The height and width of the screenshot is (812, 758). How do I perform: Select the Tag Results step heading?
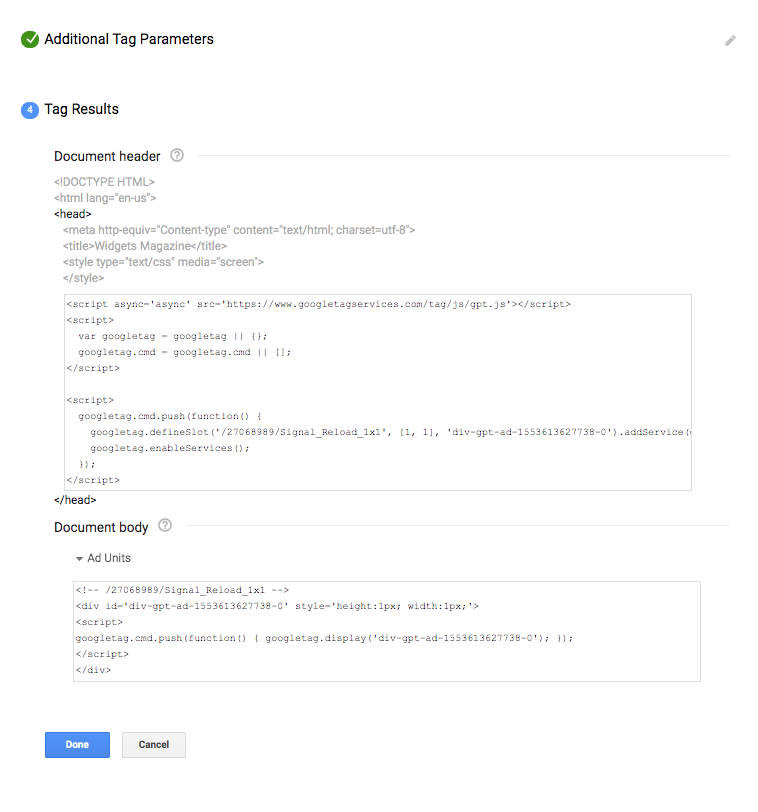tap(81, 110)
